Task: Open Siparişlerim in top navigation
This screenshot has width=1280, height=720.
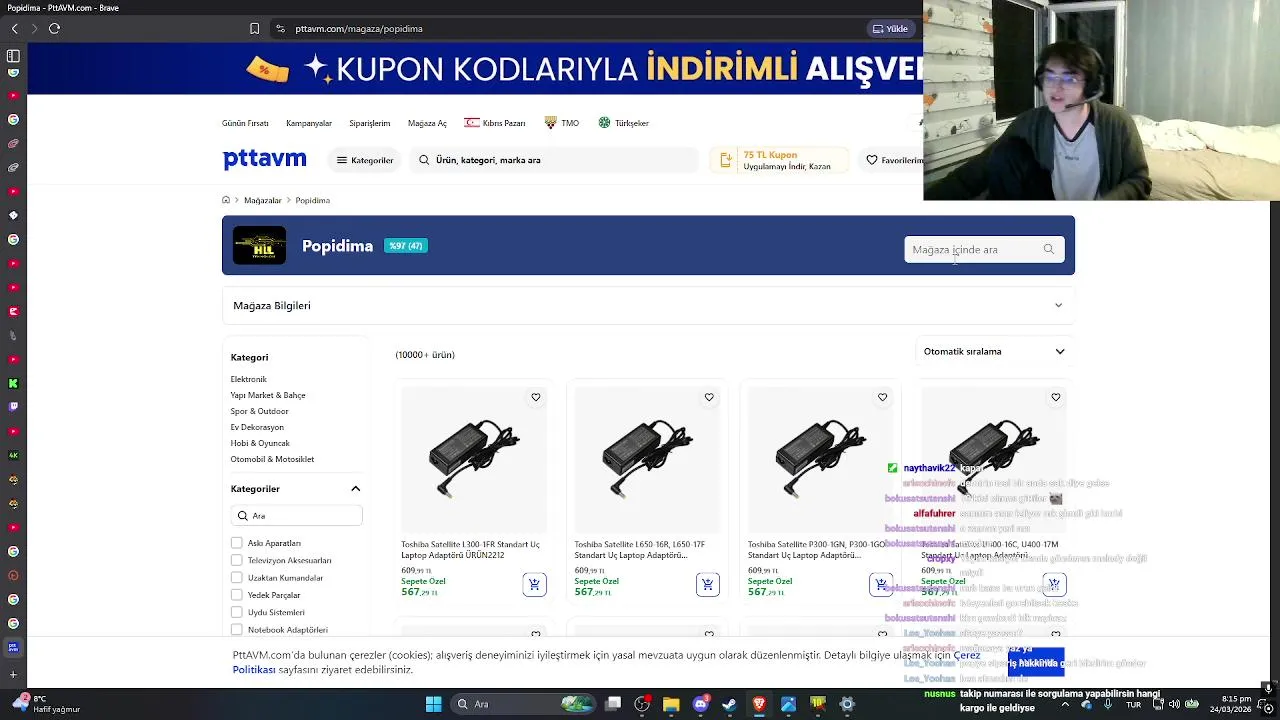Action: pos(370,123)
